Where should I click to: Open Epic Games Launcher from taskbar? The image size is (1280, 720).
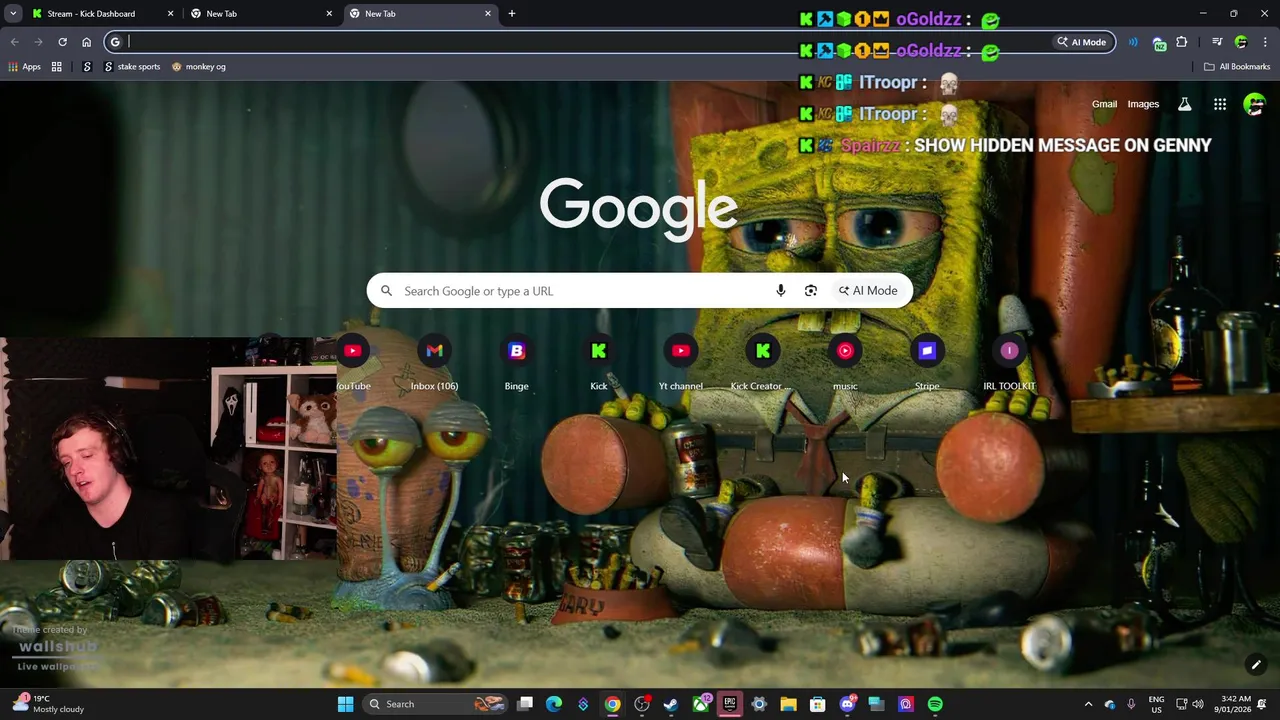tap(730, 704)
